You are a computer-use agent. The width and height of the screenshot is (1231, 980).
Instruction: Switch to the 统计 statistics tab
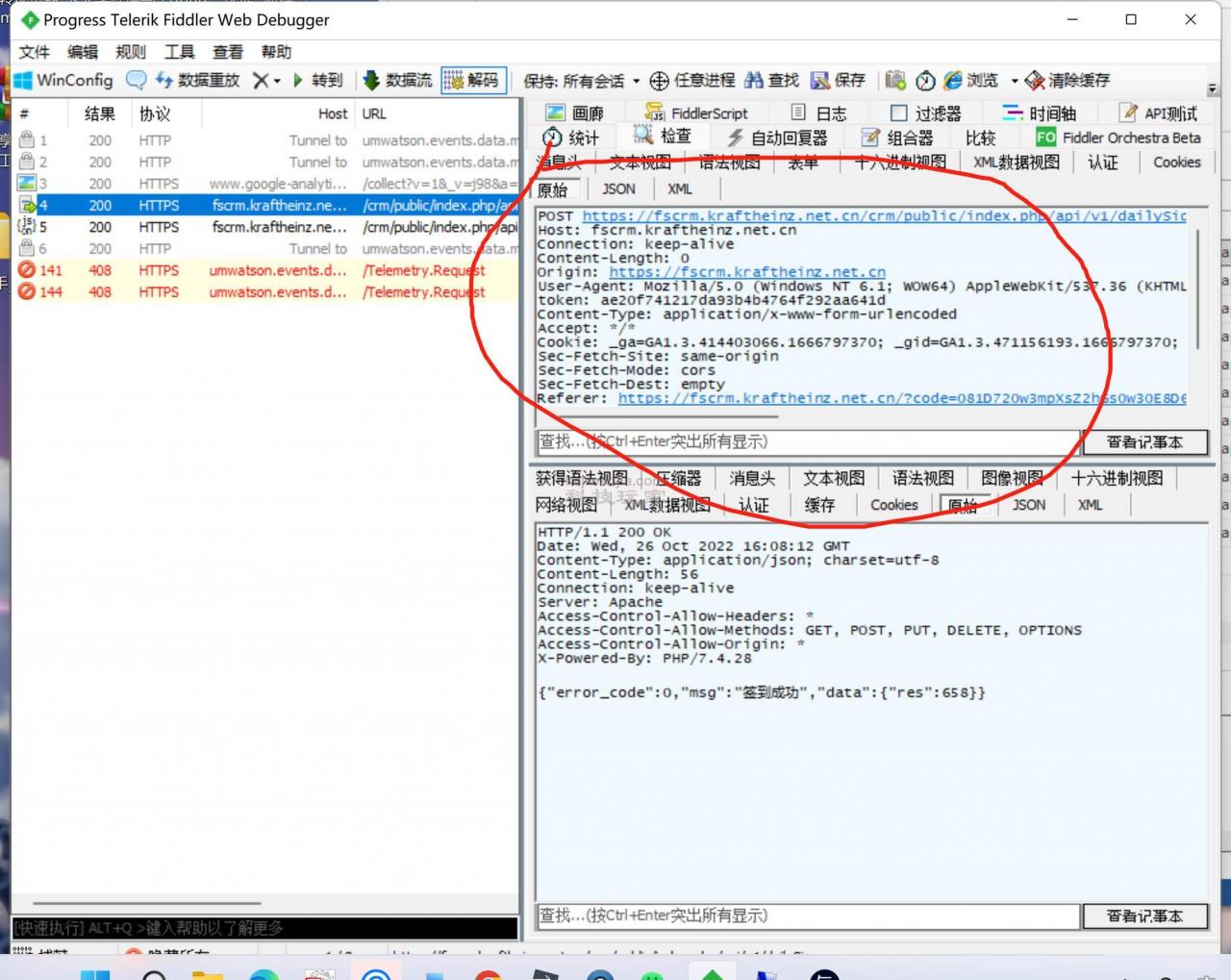point(570,138)
